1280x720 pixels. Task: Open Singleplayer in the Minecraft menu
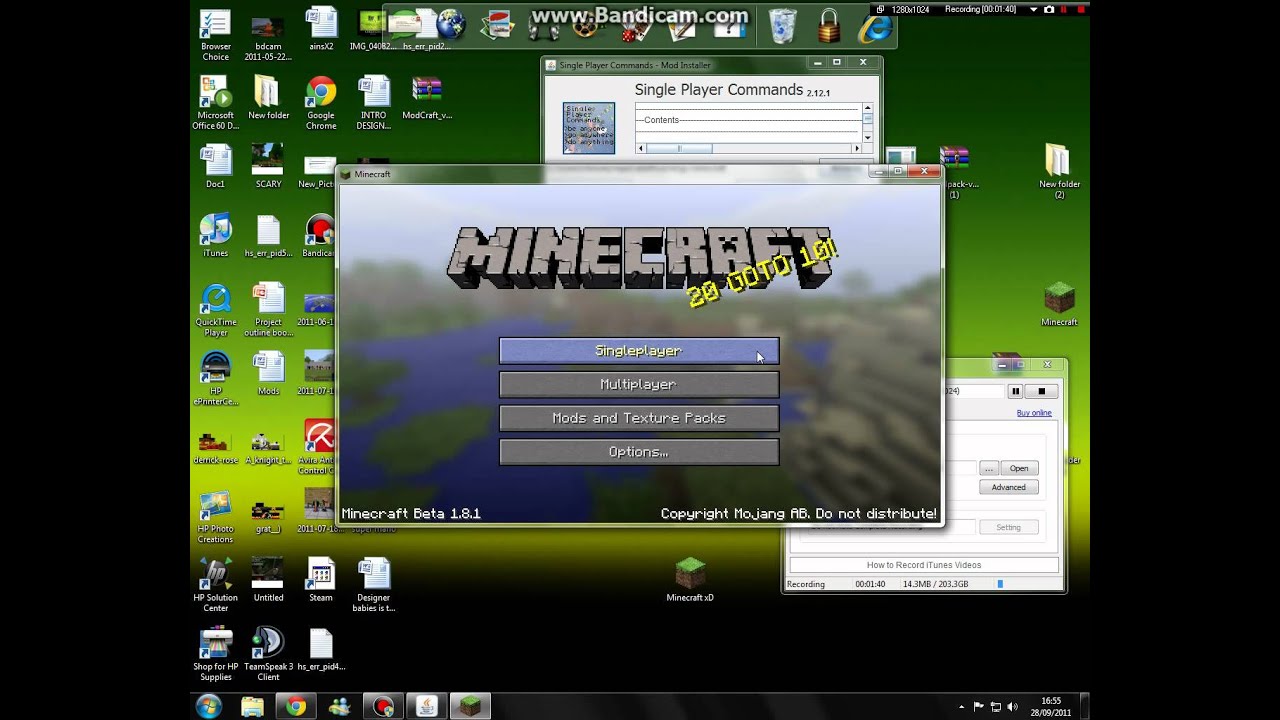pos(639,351)
